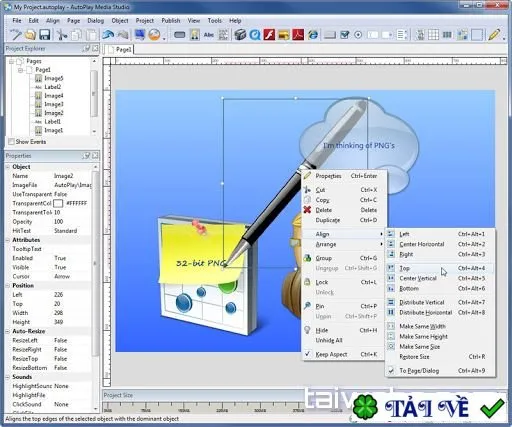The width and height of the screenshot is (512, 427).
Task: Open the Dialog menu
Action: [x=96, y=21]
